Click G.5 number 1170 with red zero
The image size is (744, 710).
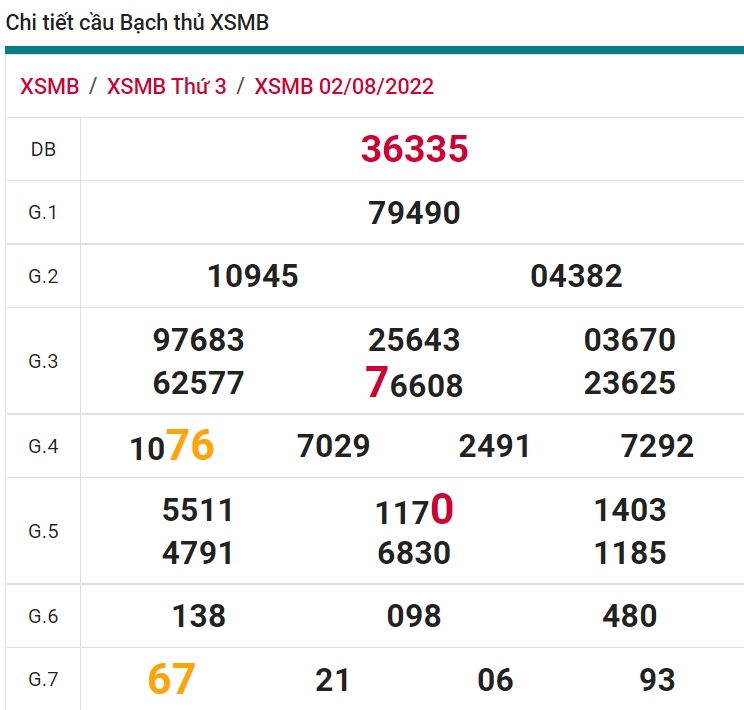click(x=414, y=512)
